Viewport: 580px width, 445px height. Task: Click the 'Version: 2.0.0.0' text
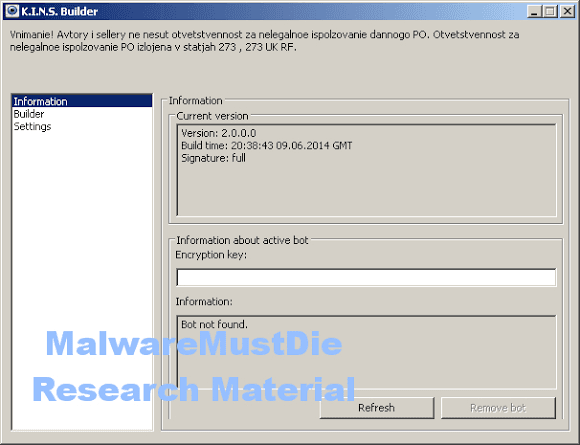click(219, 133)
